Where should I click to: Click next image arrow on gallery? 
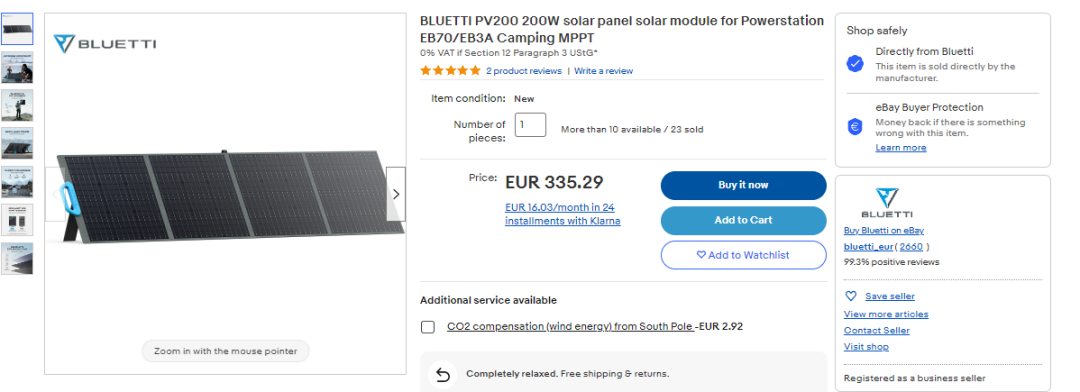pos(395,194)
